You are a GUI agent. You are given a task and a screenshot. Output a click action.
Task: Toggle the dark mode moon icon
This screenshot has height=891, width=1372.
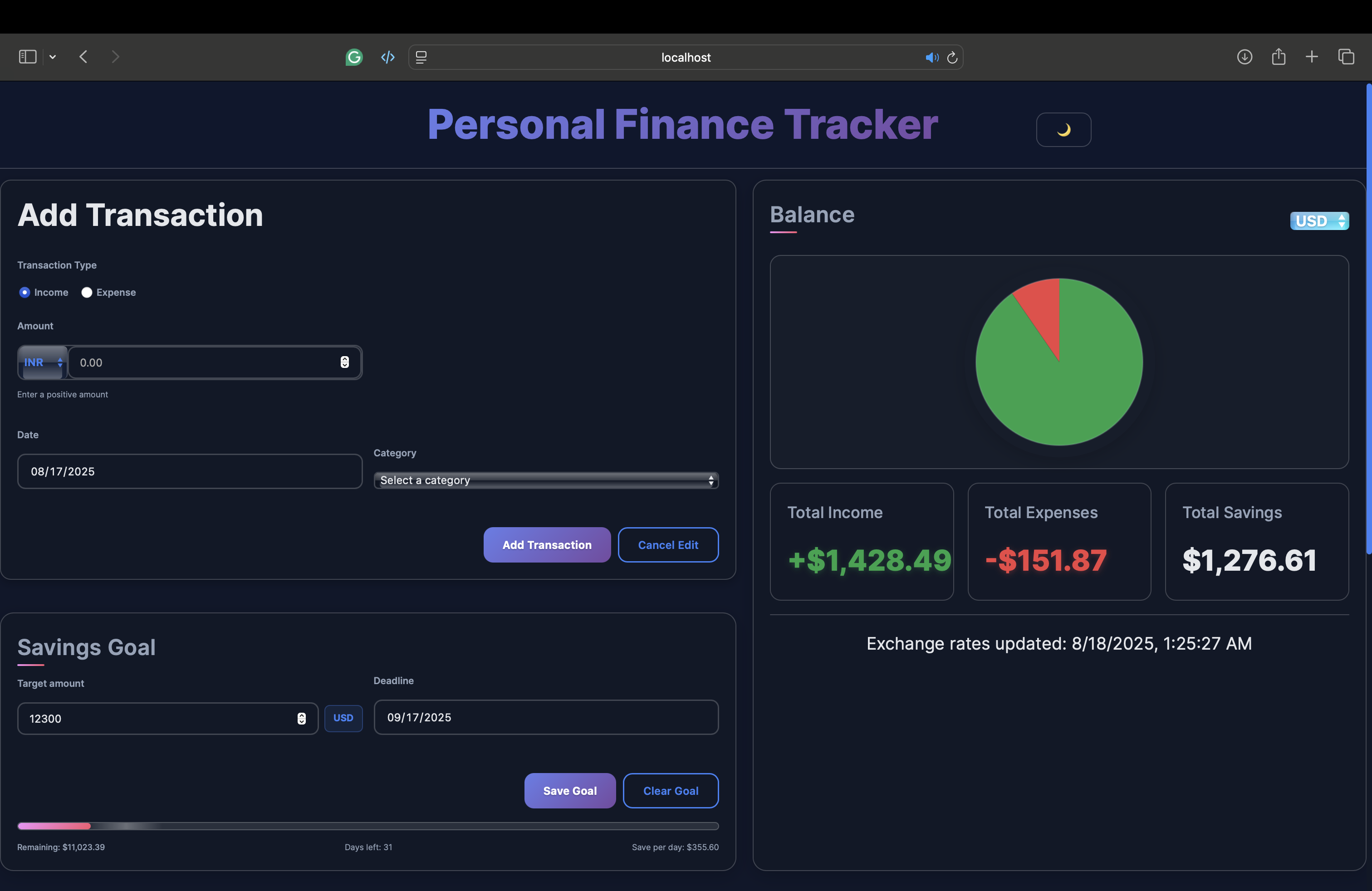click(1063, 130)
